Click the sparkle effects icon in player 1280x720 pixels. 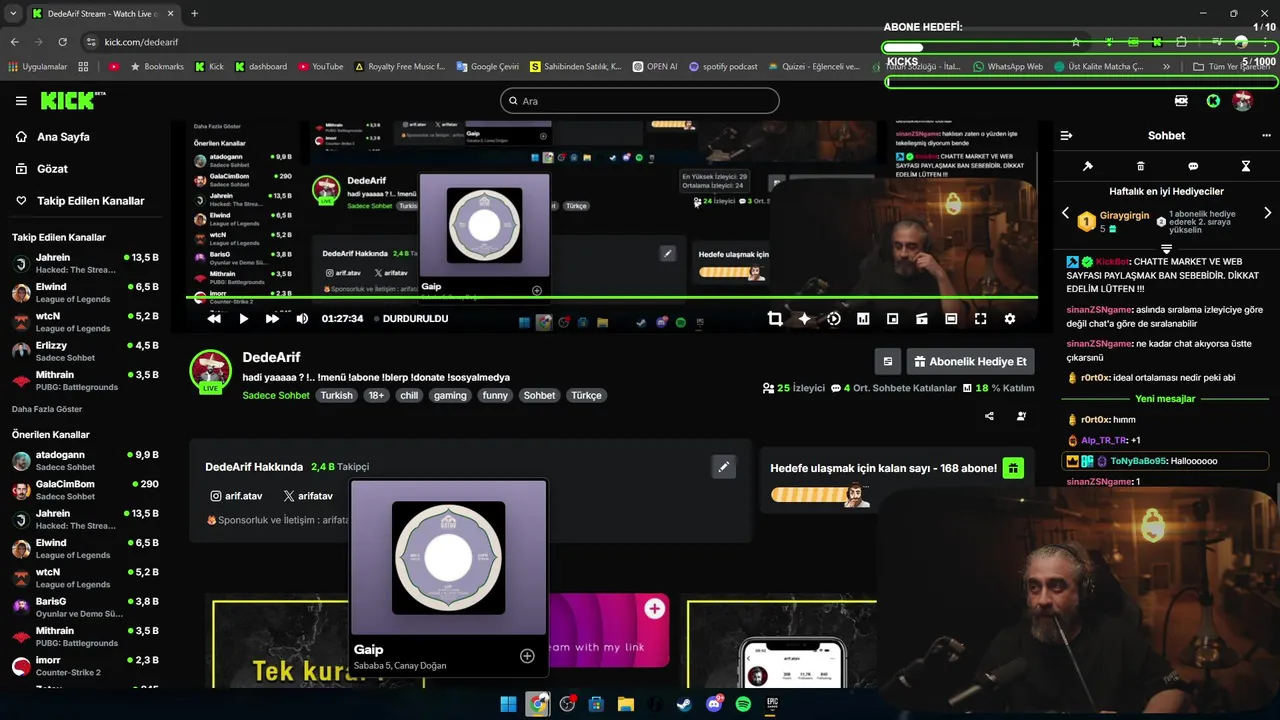(804, 319)
